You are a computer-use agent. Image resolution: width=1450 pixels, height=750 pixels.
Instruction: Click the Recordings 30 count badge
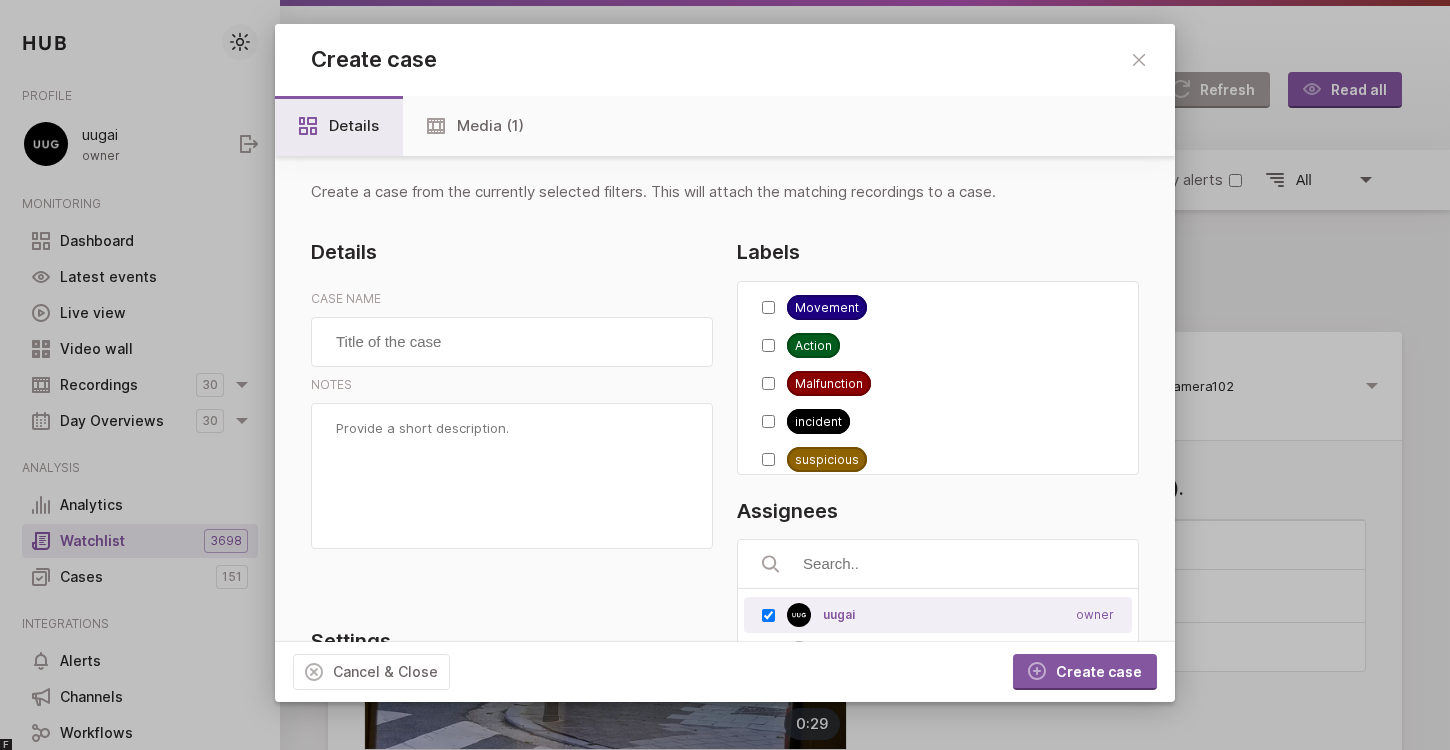(210, 385)
